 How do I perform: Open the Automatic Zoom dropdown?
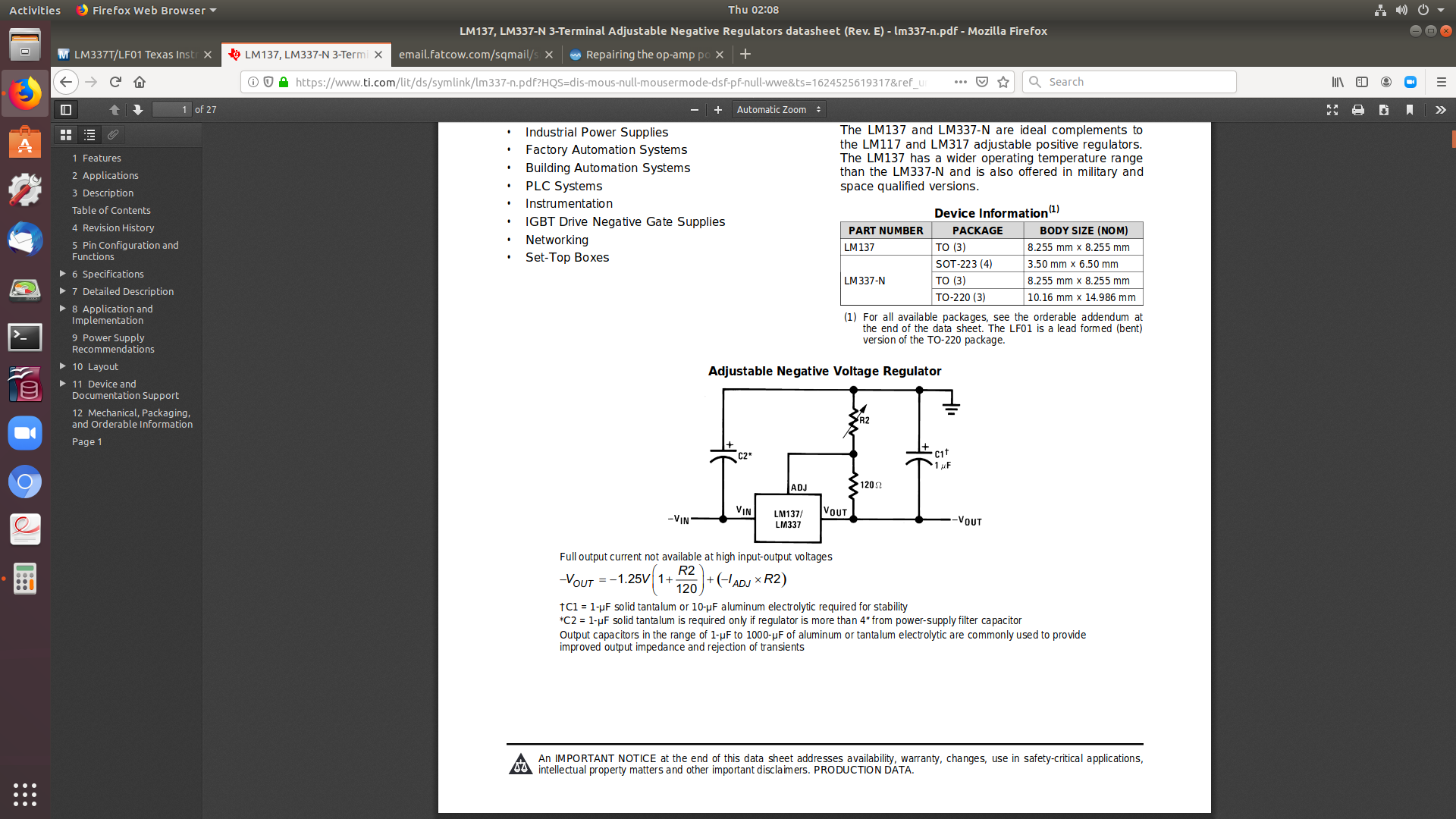779,110
